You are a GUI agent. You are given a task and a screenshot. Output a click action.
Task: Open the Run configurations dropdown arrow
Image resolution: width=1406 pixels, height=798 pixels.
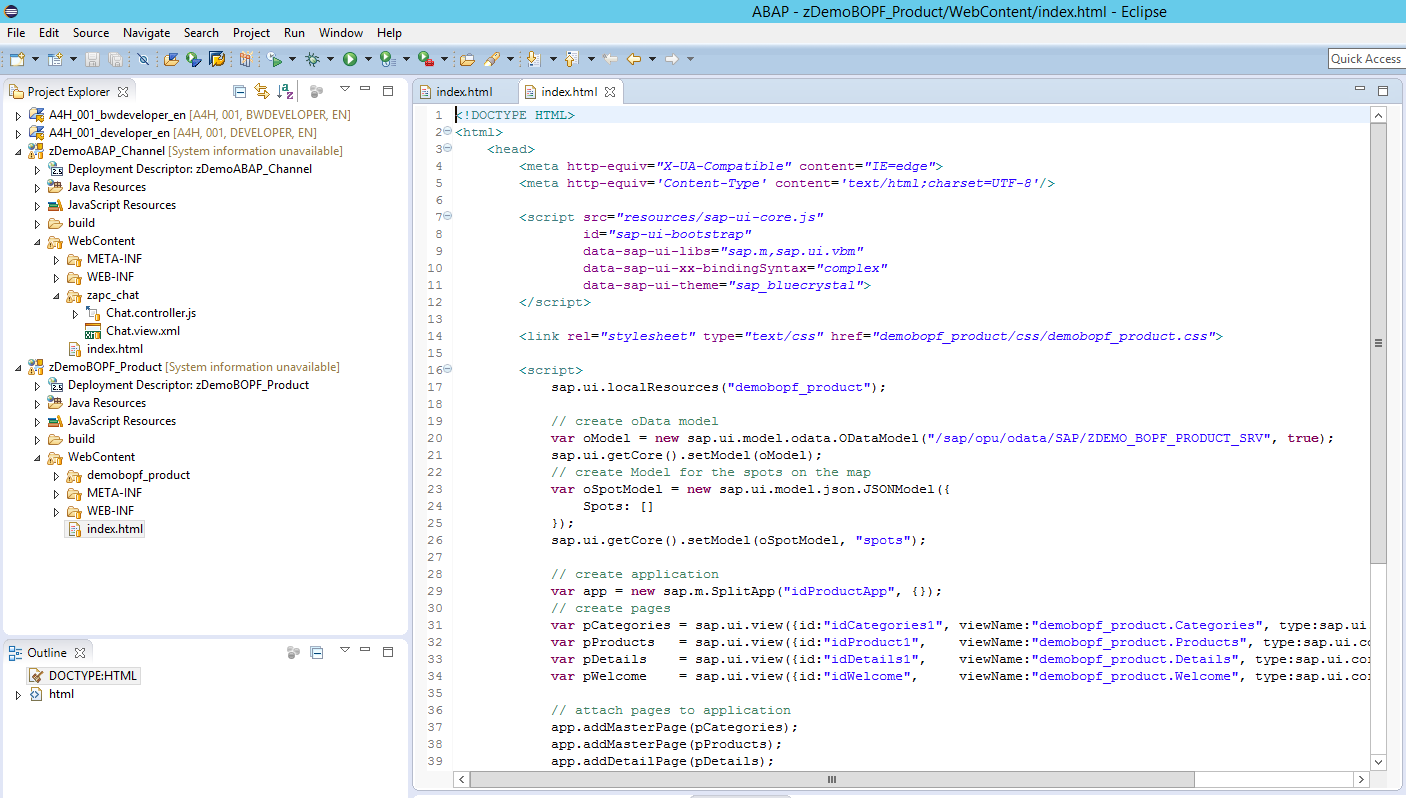point(366,60)
